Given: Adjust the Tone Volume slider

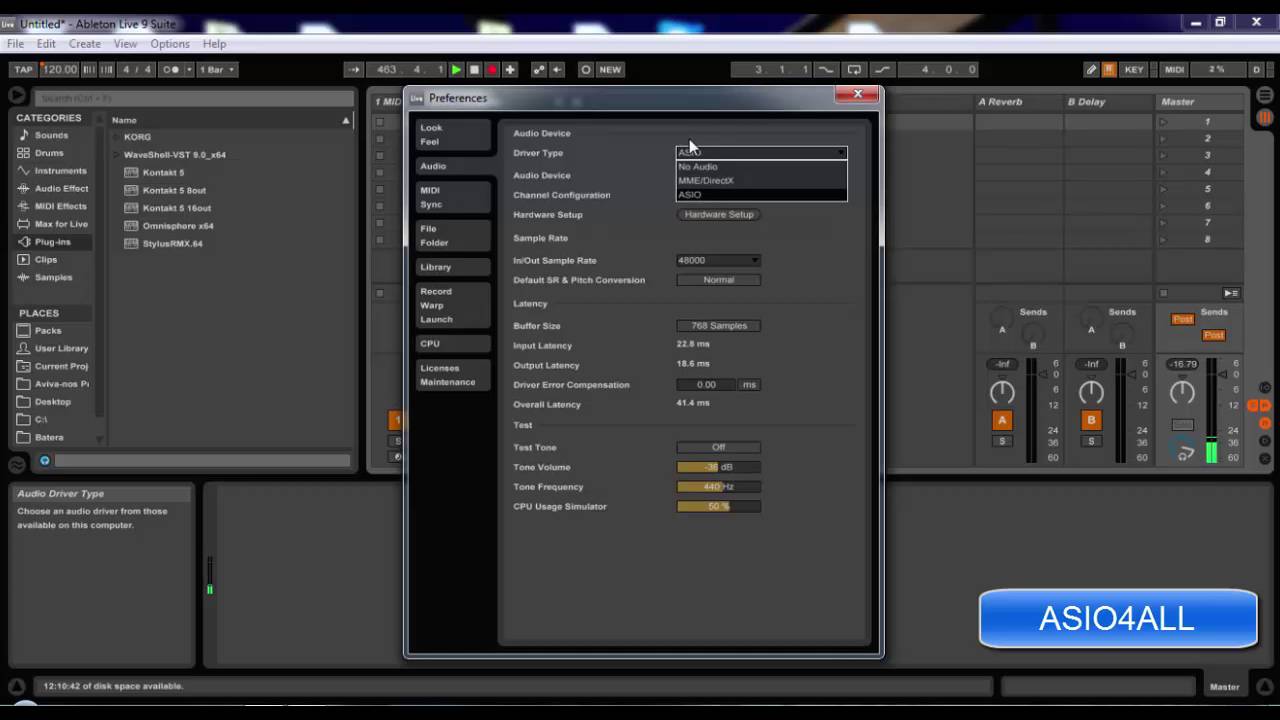Looking at the screenshot, I should pos(719,467).
